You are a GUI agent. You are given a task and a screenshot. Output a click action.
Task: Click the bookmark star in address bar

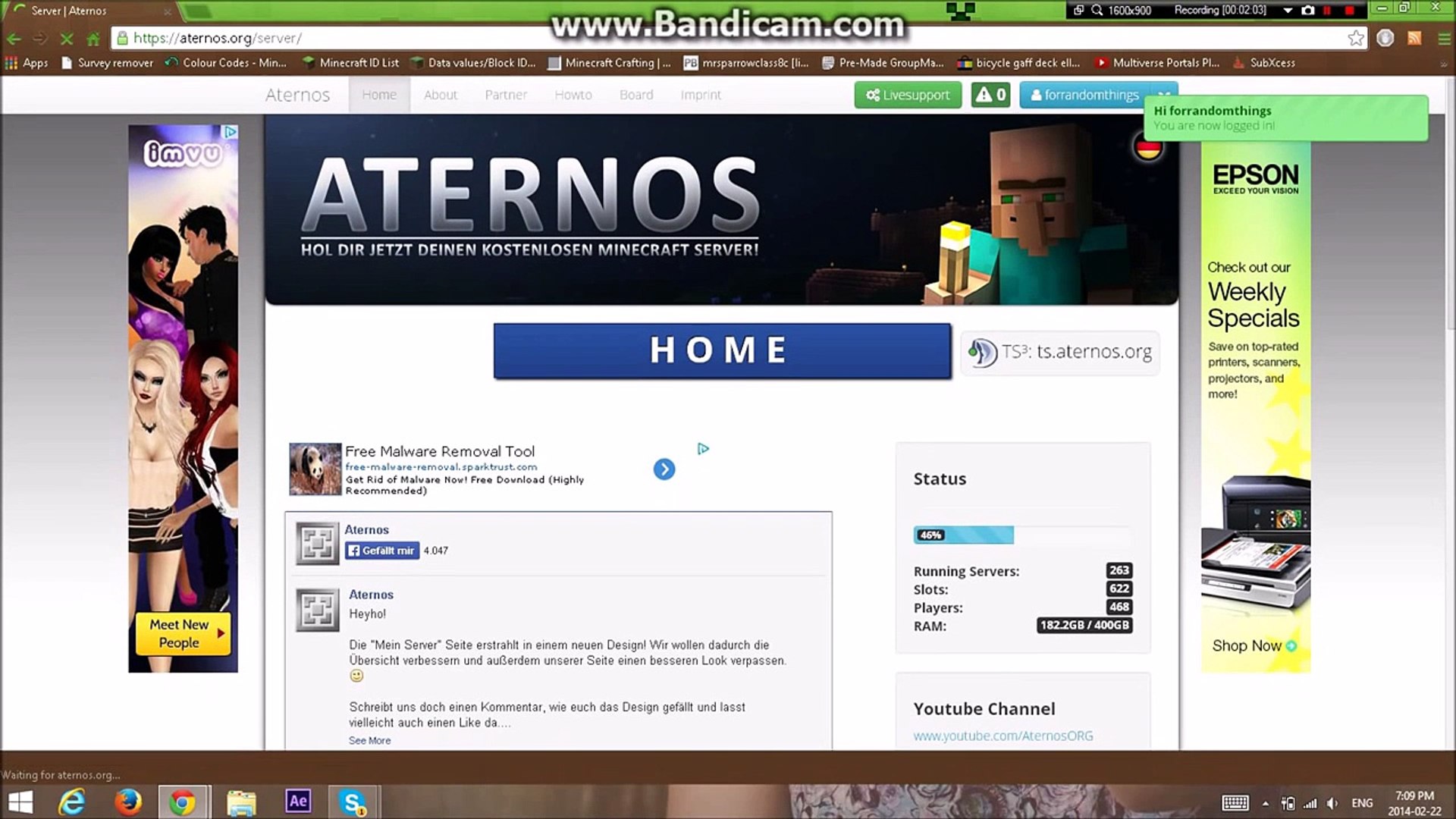(1356, 38)
